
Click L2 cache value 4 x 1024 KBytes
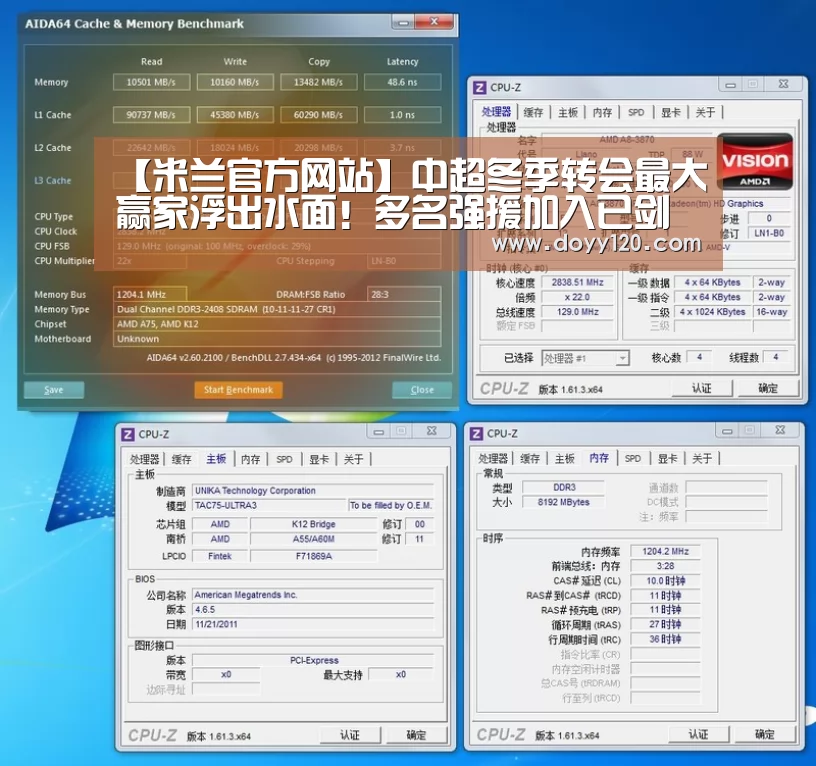(x=713, y=312)
